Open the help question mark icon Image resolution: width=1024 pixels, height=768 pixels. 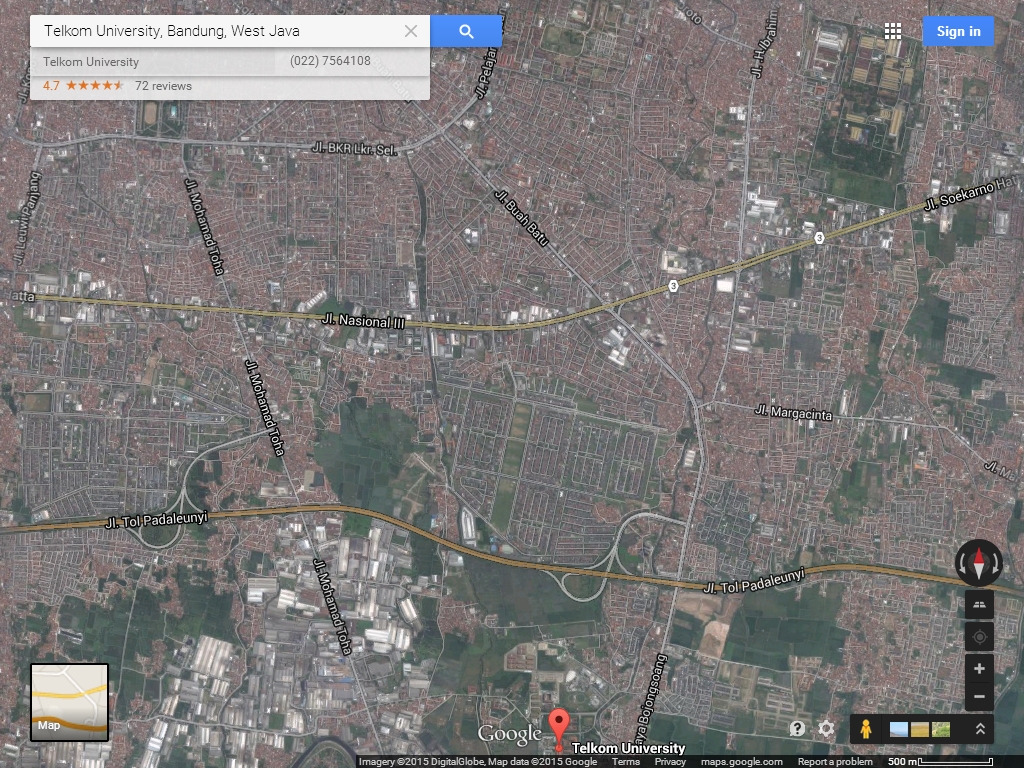coord(797,728)
